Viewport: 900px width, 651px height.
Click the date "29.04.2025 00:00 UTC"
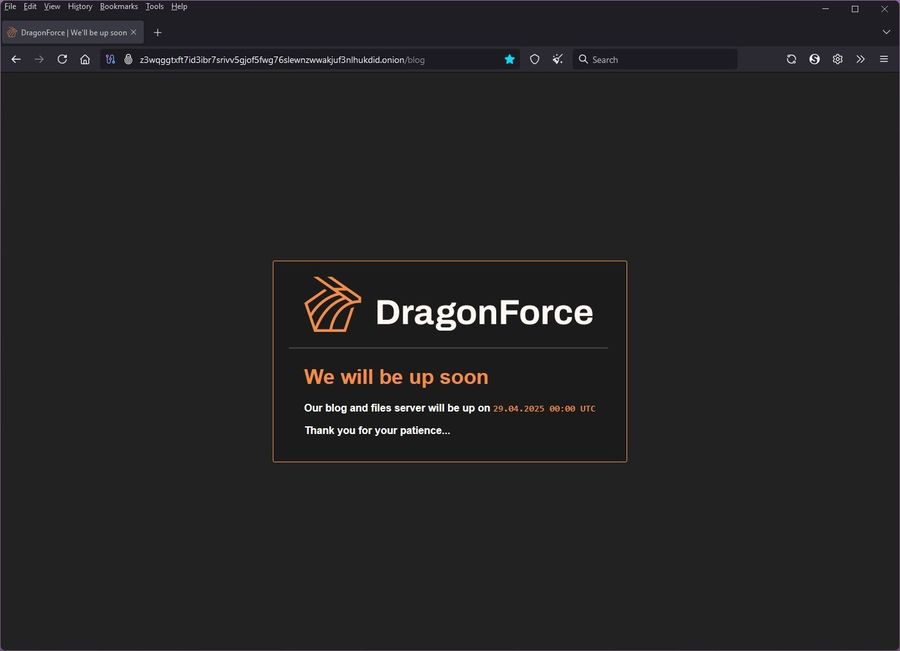(544, 409)
